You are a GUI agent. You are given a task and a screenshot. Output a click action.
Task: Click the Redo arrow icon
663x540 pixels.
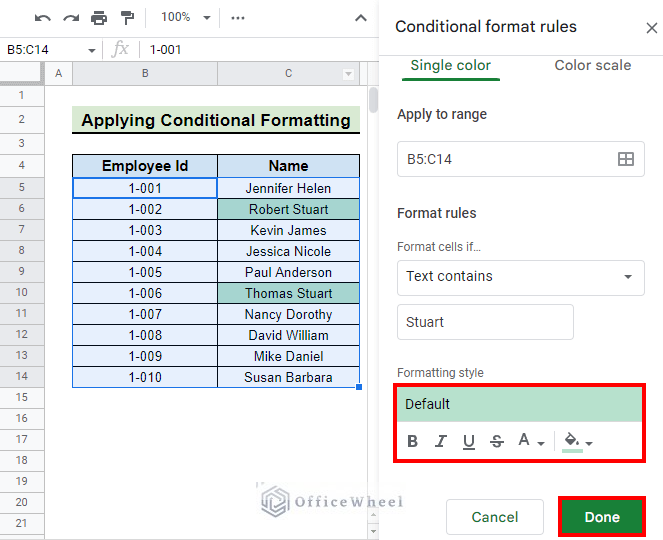[71, 18]
